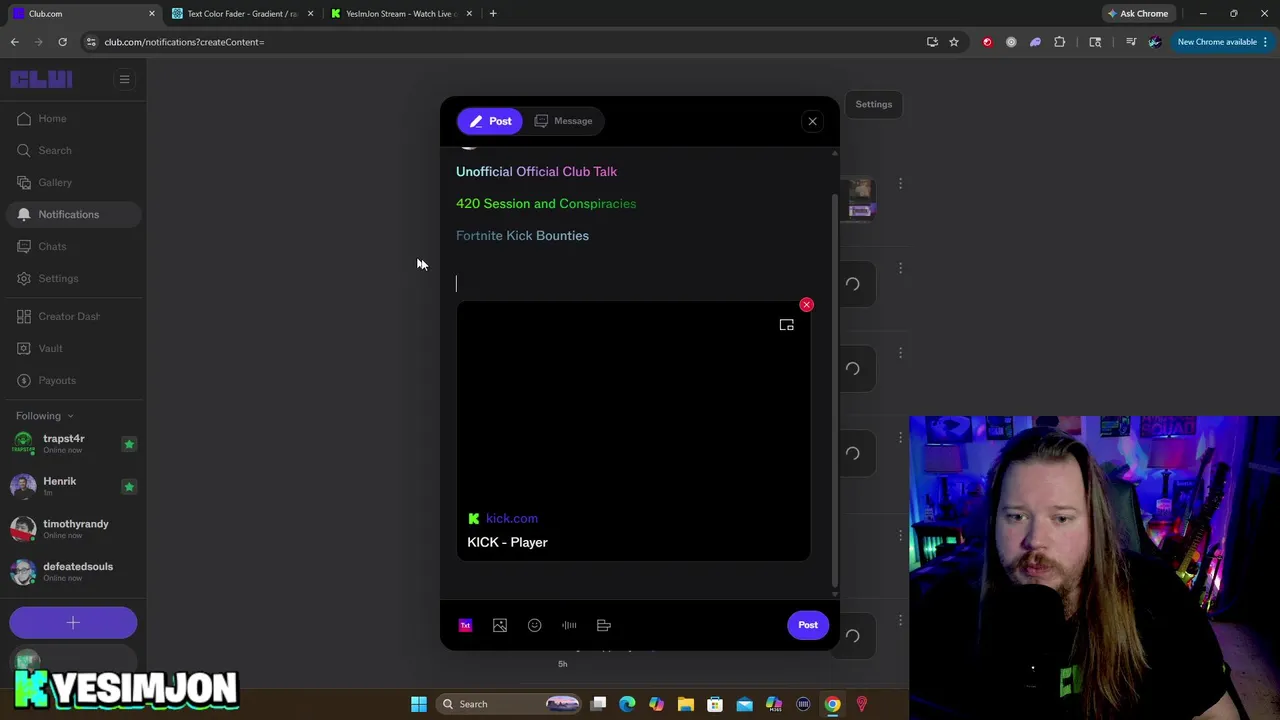
Task: Open Chrome profile avatar
Action: pos(1155,42)
